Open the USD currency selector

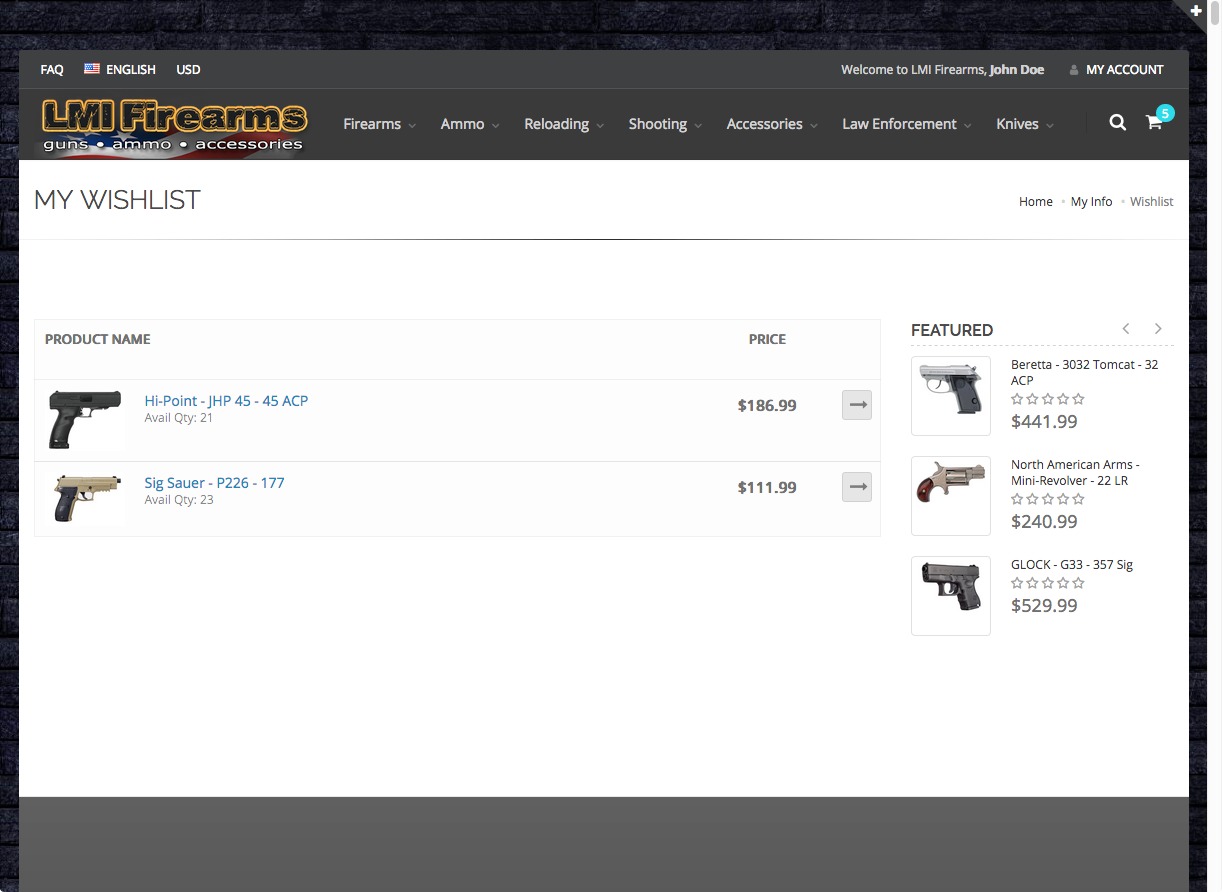[188, 69]
